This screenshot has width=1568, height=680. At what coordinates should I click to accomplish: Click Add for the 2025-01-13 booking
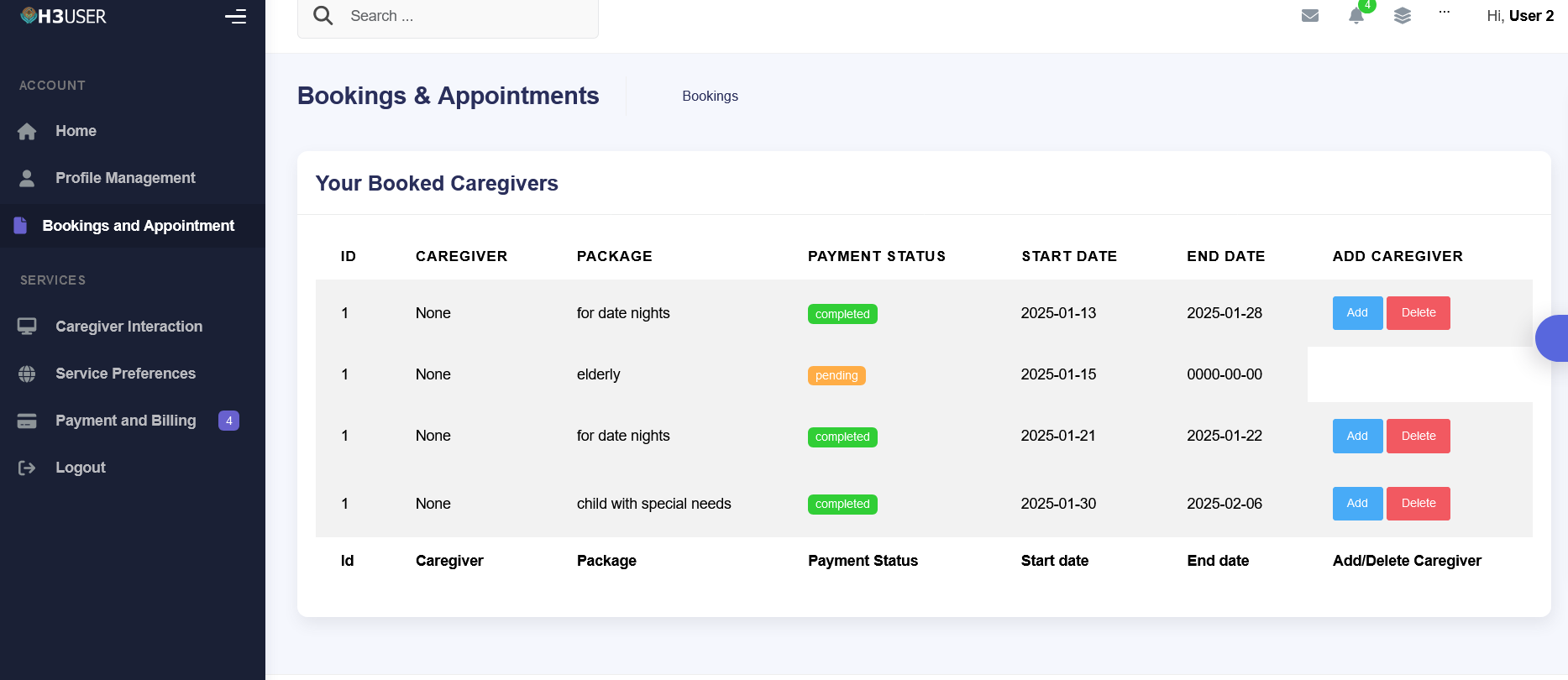pos(1356,313)
